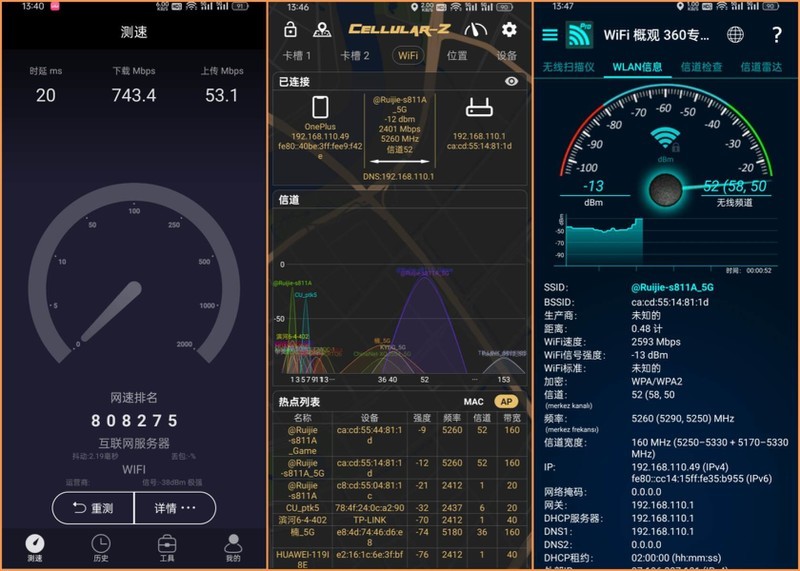Image resolution: width=800 pixels, height=571 pixels.
Task: Open Cellular-Z settings gear
Action: pyautogui.click(x=509, y=30)
